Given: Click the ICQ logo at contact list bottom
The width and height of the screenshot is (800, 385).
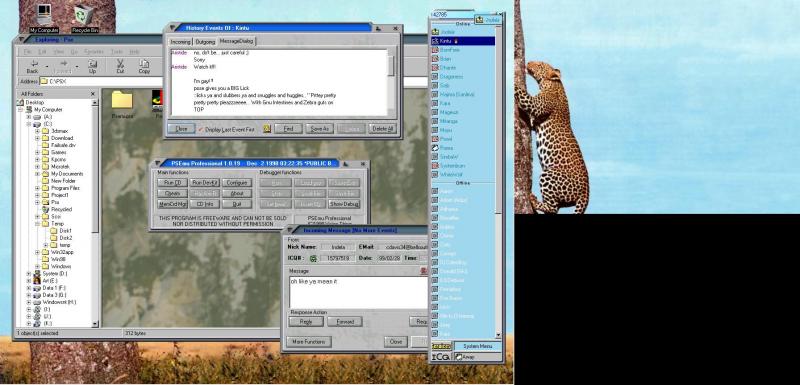Looking at the screenshot, I should [440, 357].
